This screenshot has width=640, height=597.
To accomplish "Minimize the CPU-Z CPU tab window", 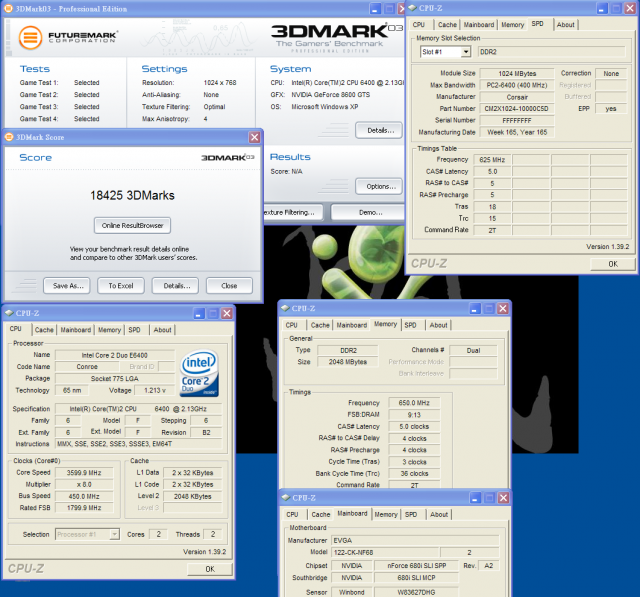I will tap(199, 313).
